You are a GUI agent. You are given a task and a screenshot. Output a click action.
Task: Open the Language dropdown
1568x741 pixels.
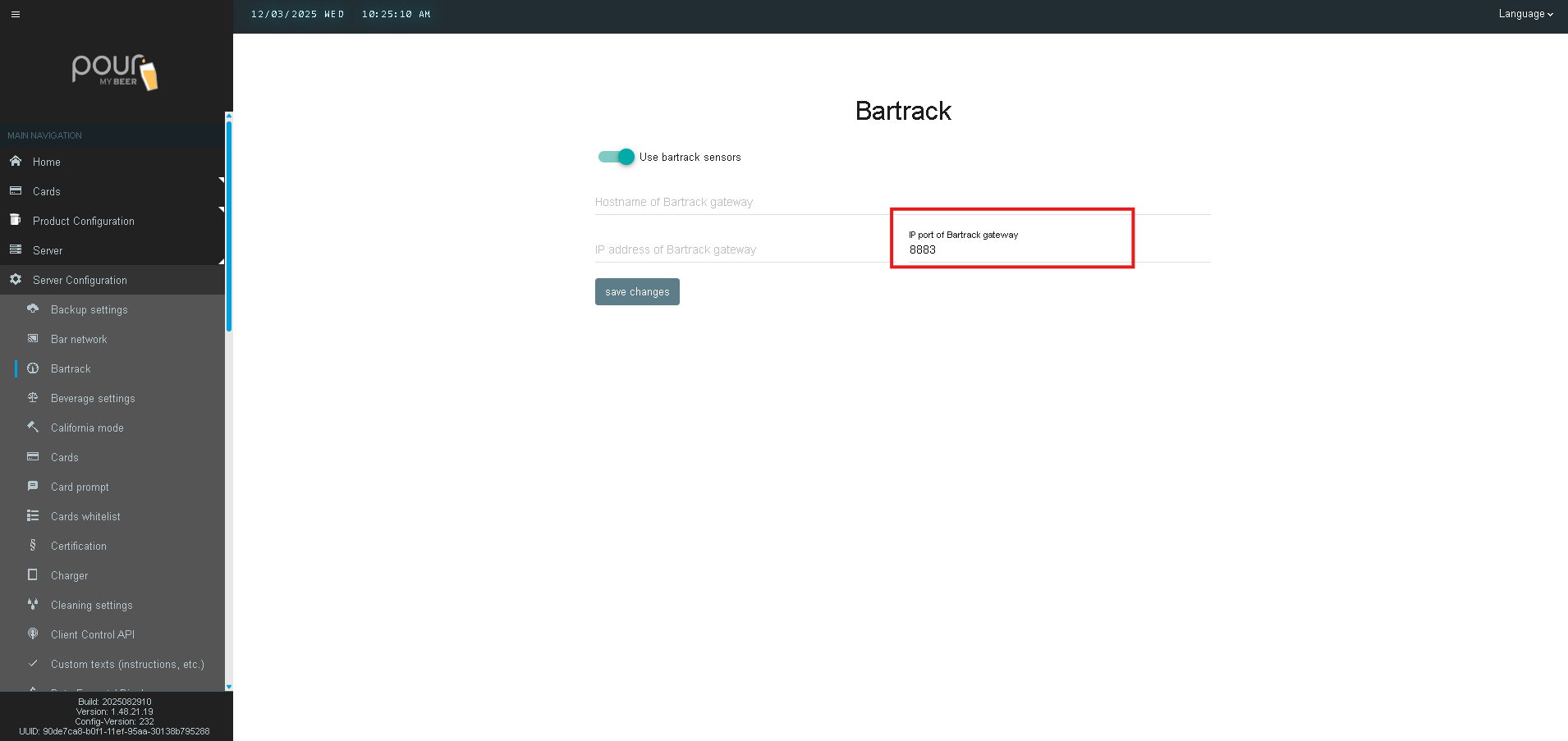(1524, 14)
